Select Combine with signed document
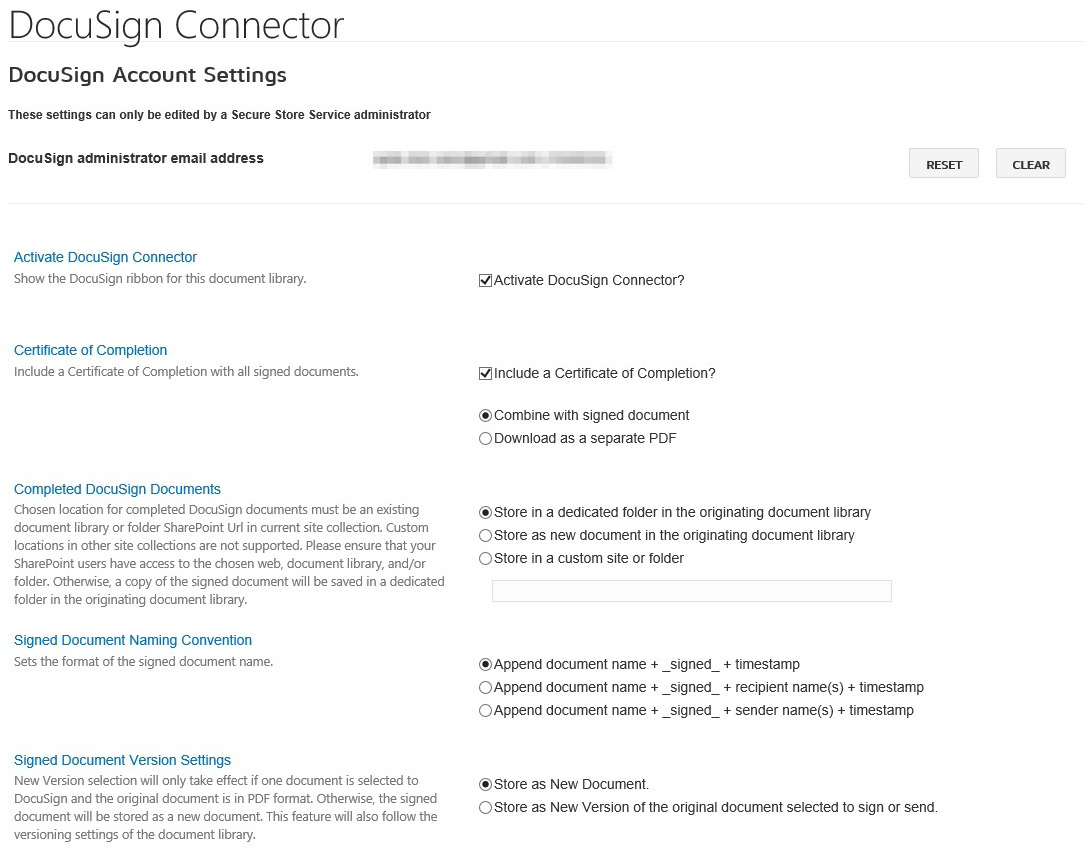 coord(485,415)
